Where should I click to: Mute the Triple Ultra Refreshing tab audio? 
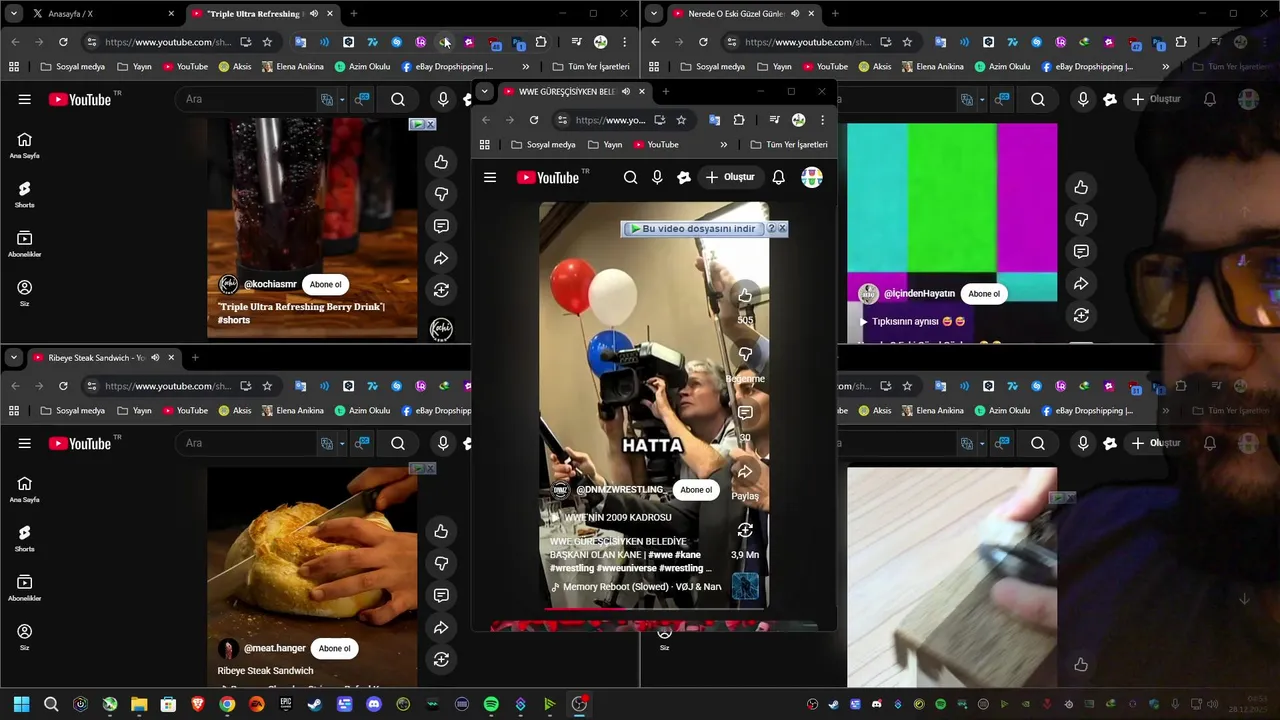[x=314, y=14]
